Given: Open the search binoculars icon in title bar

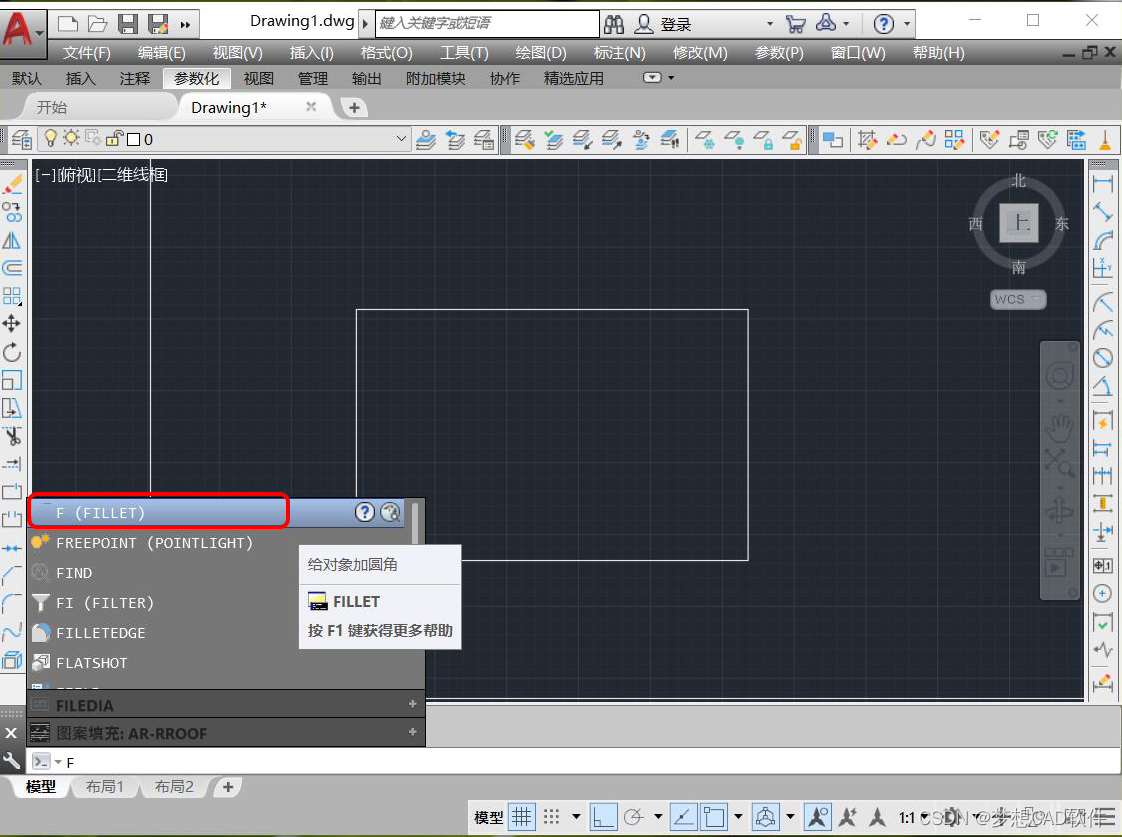Looking at the screenshot, I should [613, 23].
